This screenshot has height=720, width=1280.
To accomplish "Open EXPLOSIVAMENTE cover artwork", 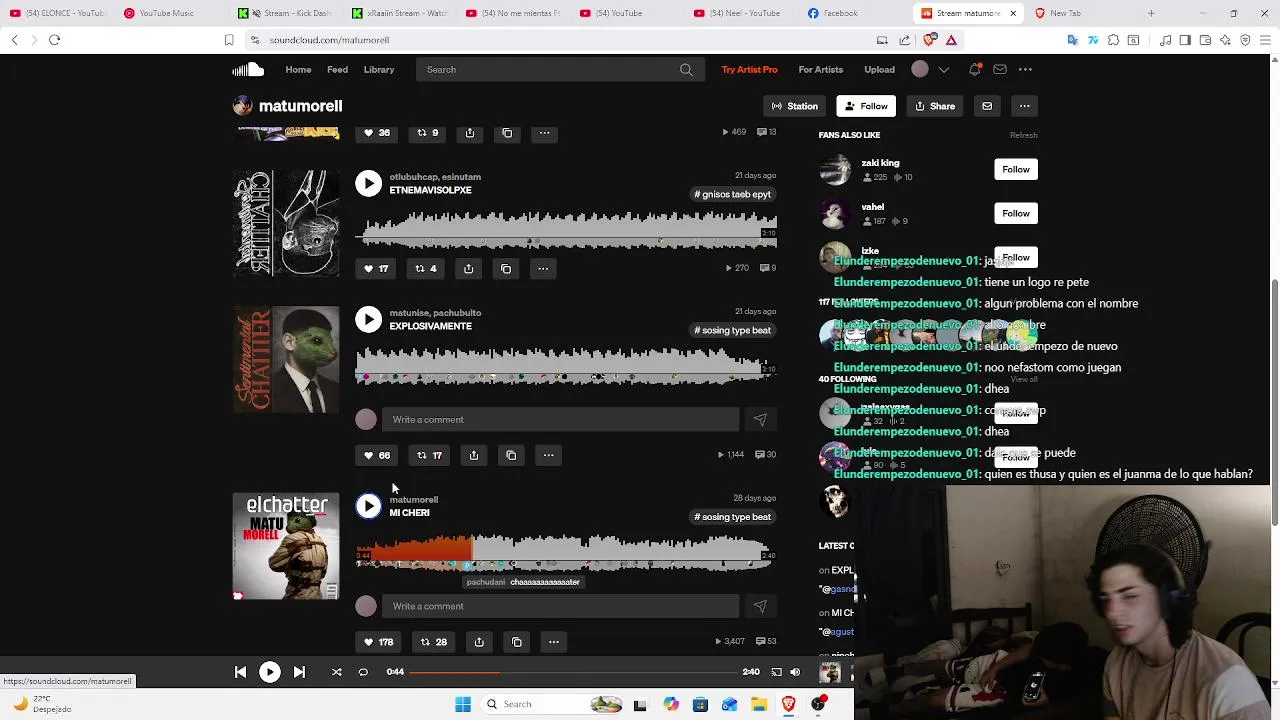I will coord(286,359).
